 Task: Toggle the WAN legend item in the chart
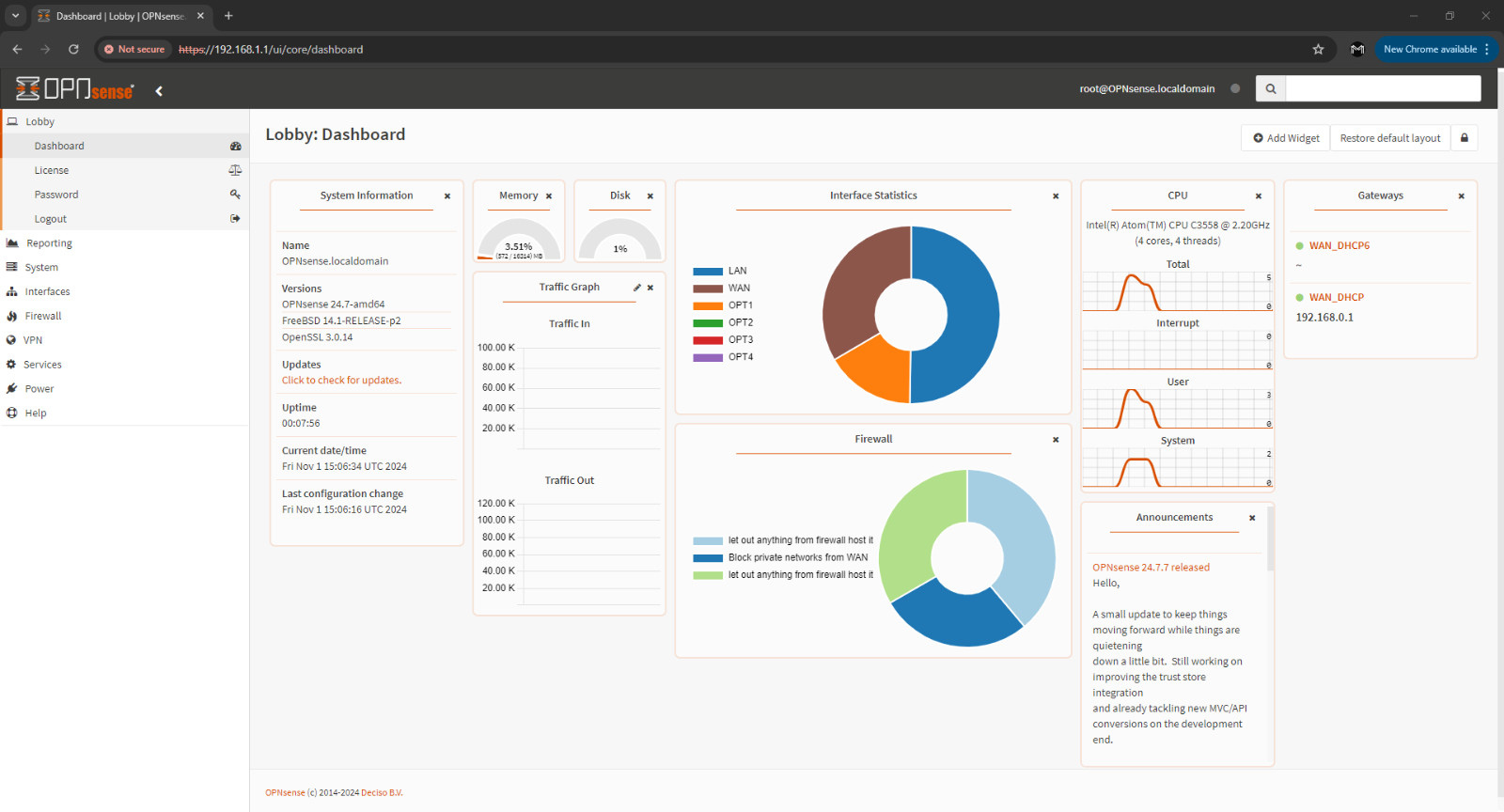(739, 289)
